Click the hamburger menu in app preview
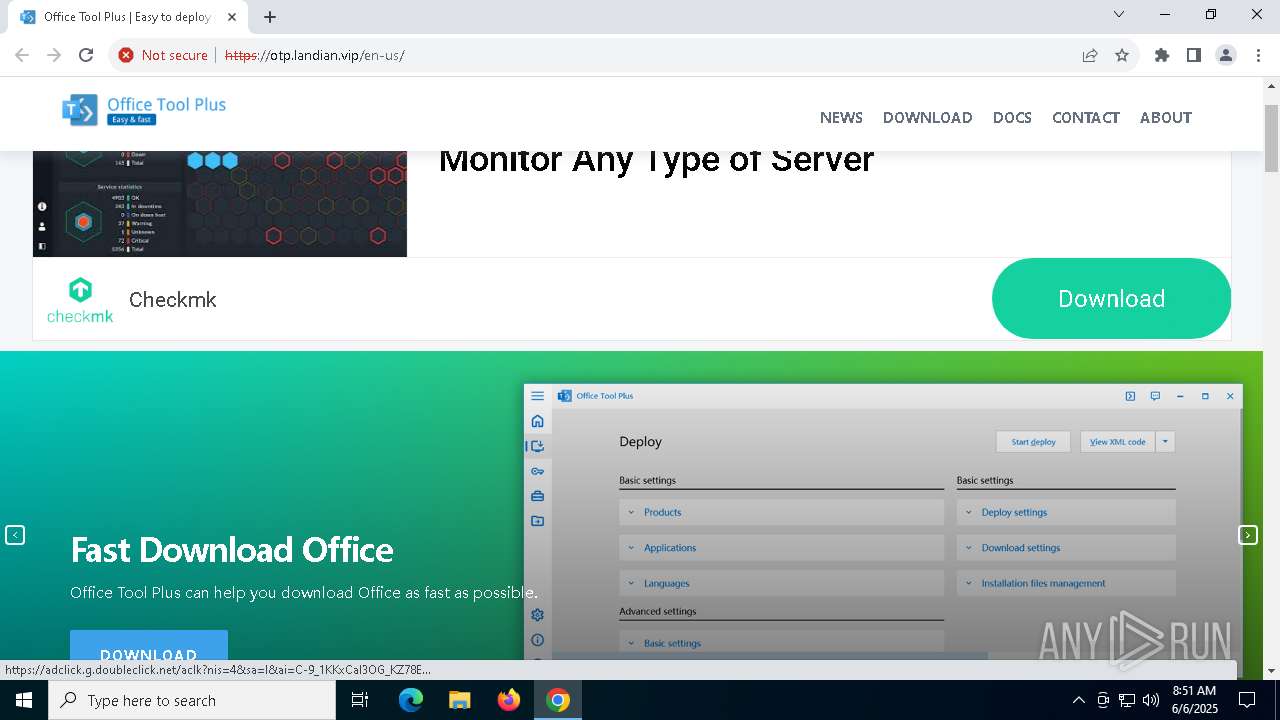Viewport: 1280px width, 720px height. [x=537, y=396]
